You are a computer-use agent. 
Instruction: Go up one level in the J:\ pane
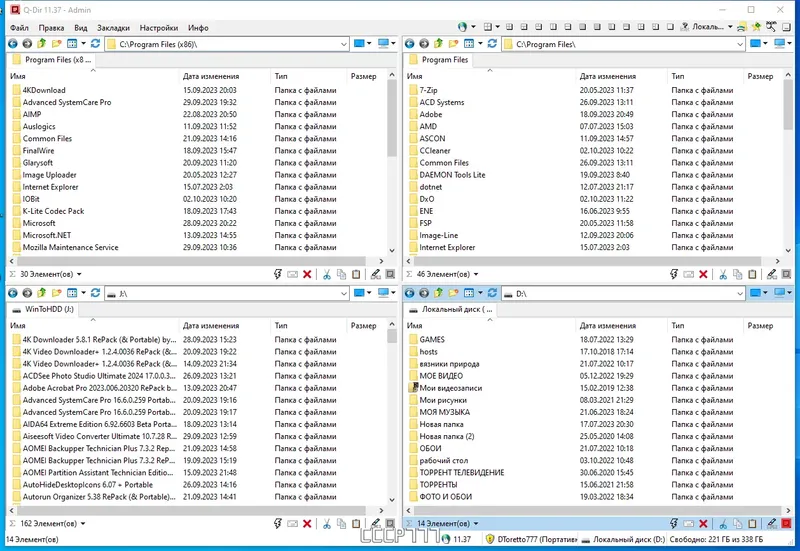point(41,293)
